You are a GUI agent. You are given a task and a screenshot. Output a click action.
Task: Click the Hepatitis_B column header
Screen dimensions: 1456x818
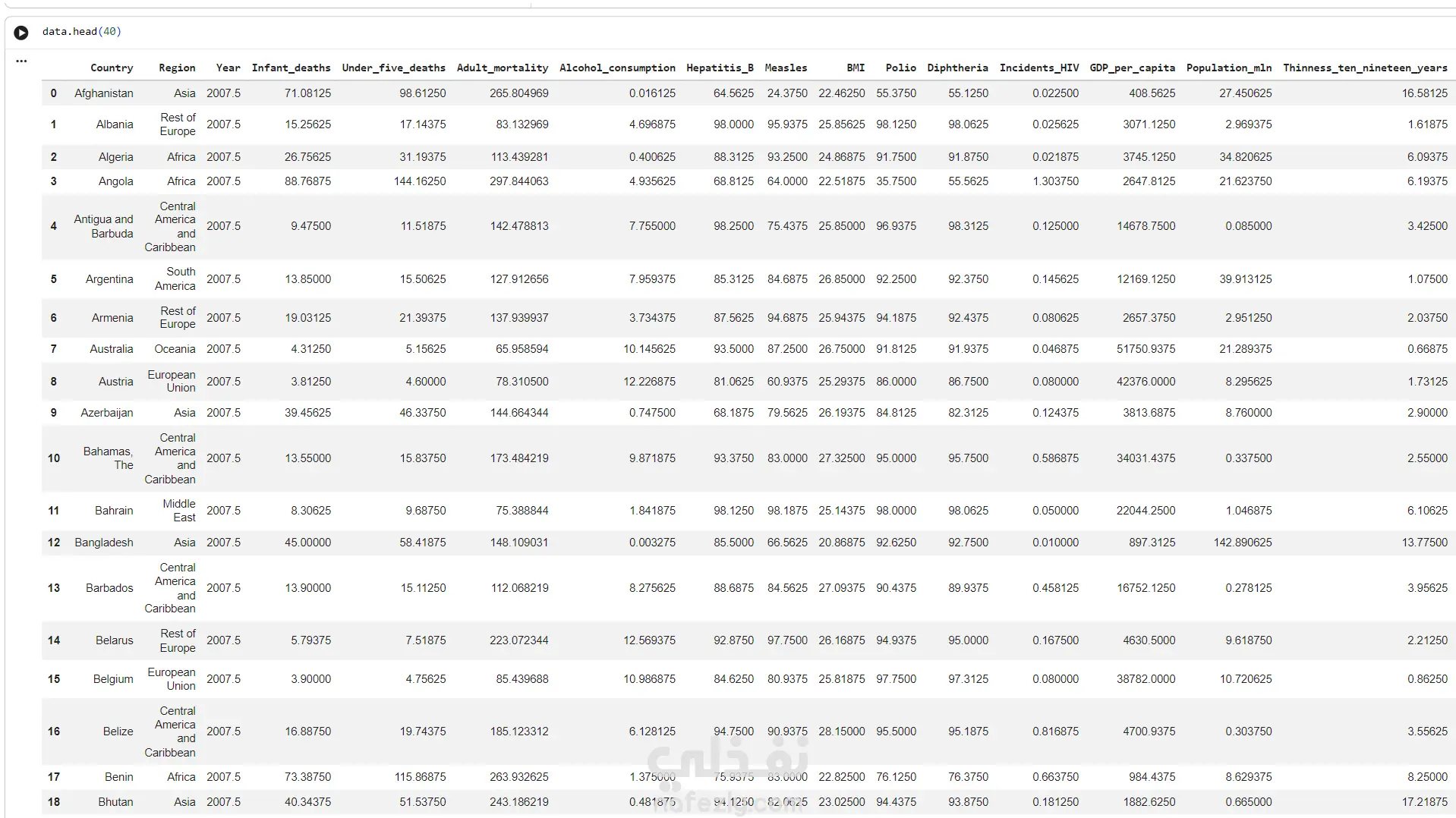coord(720,68)
